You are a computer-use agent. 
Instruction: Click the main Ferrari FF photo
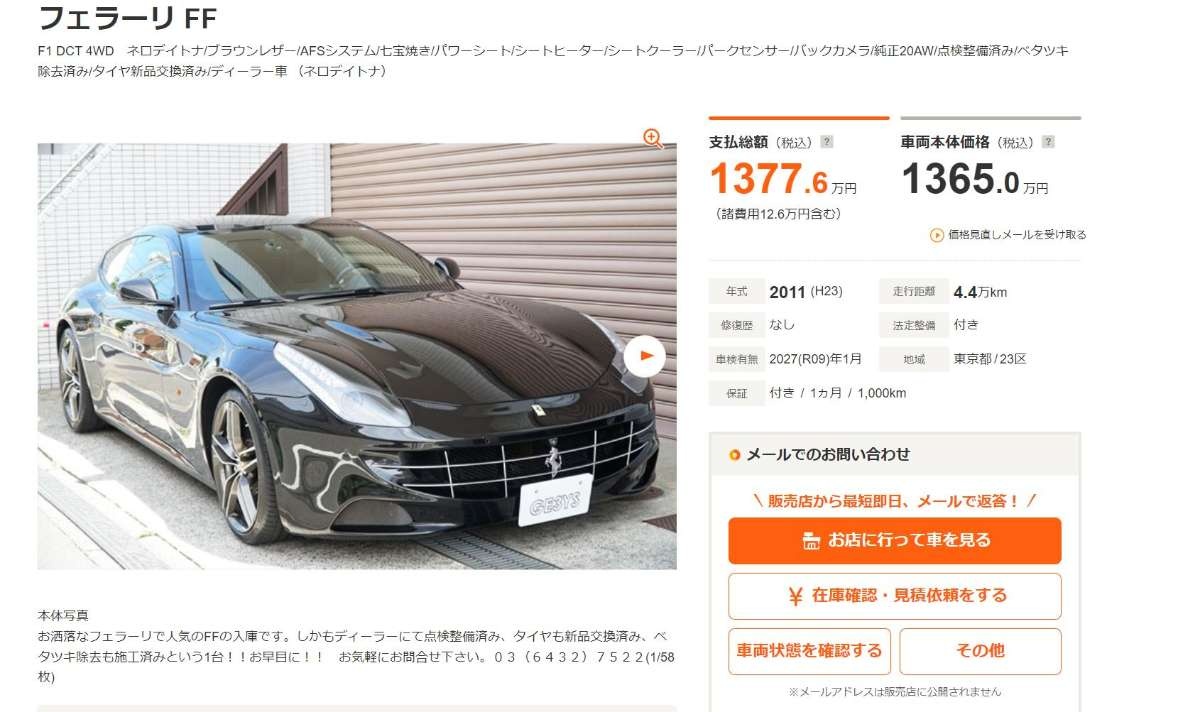(357, 356)
